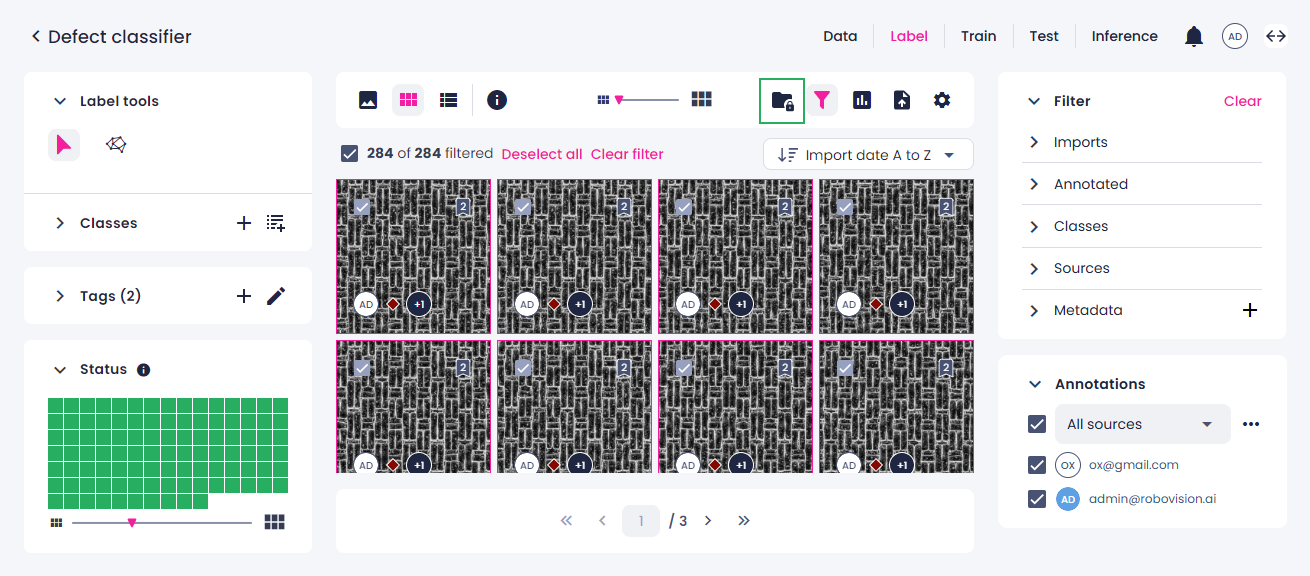Jump to last page
This screenshot has width=1310, height=576.
[744, 520]
